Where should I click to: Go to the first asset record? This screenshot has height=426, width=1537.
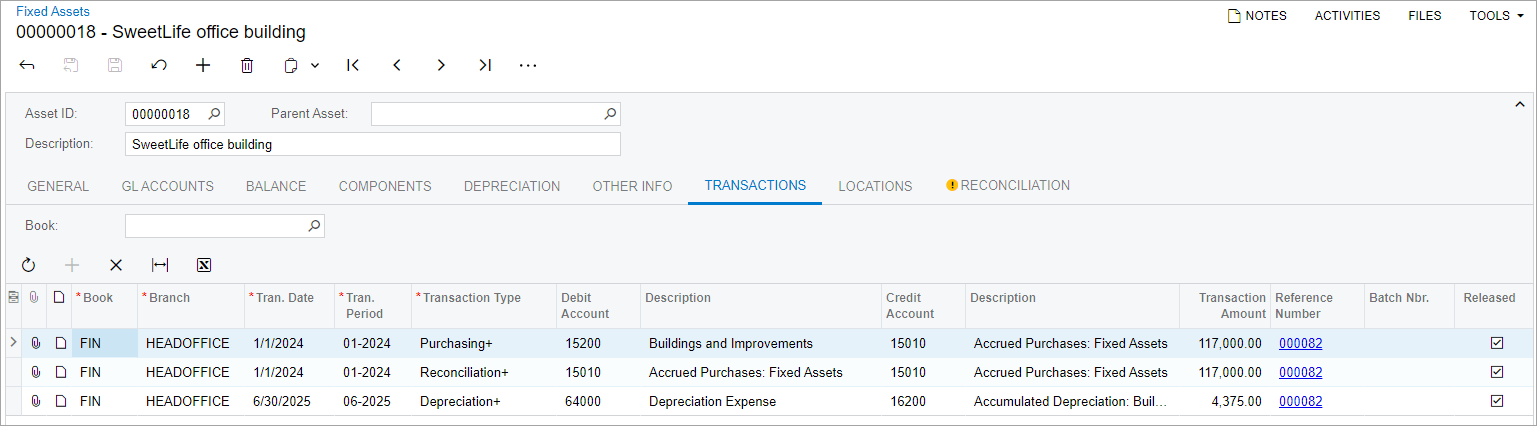point(353,65)
